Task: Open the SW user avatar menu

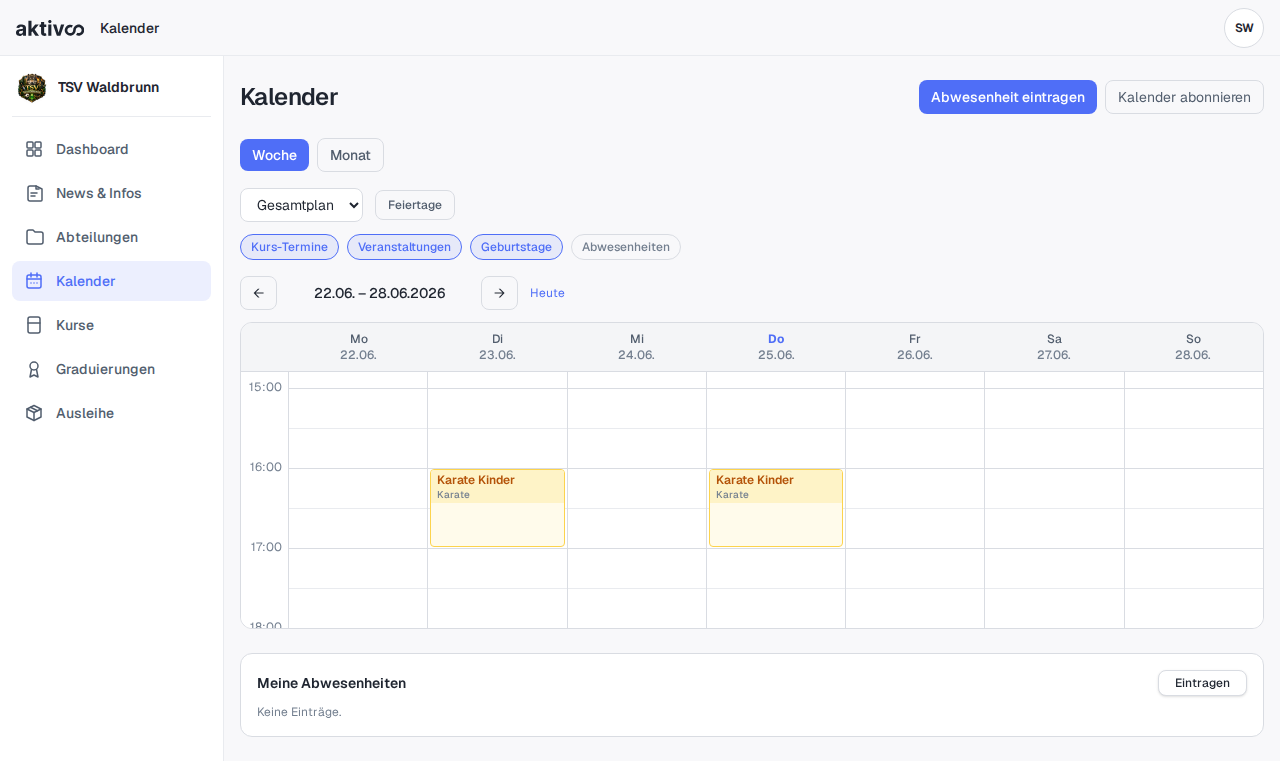Action: point(1244,28)
